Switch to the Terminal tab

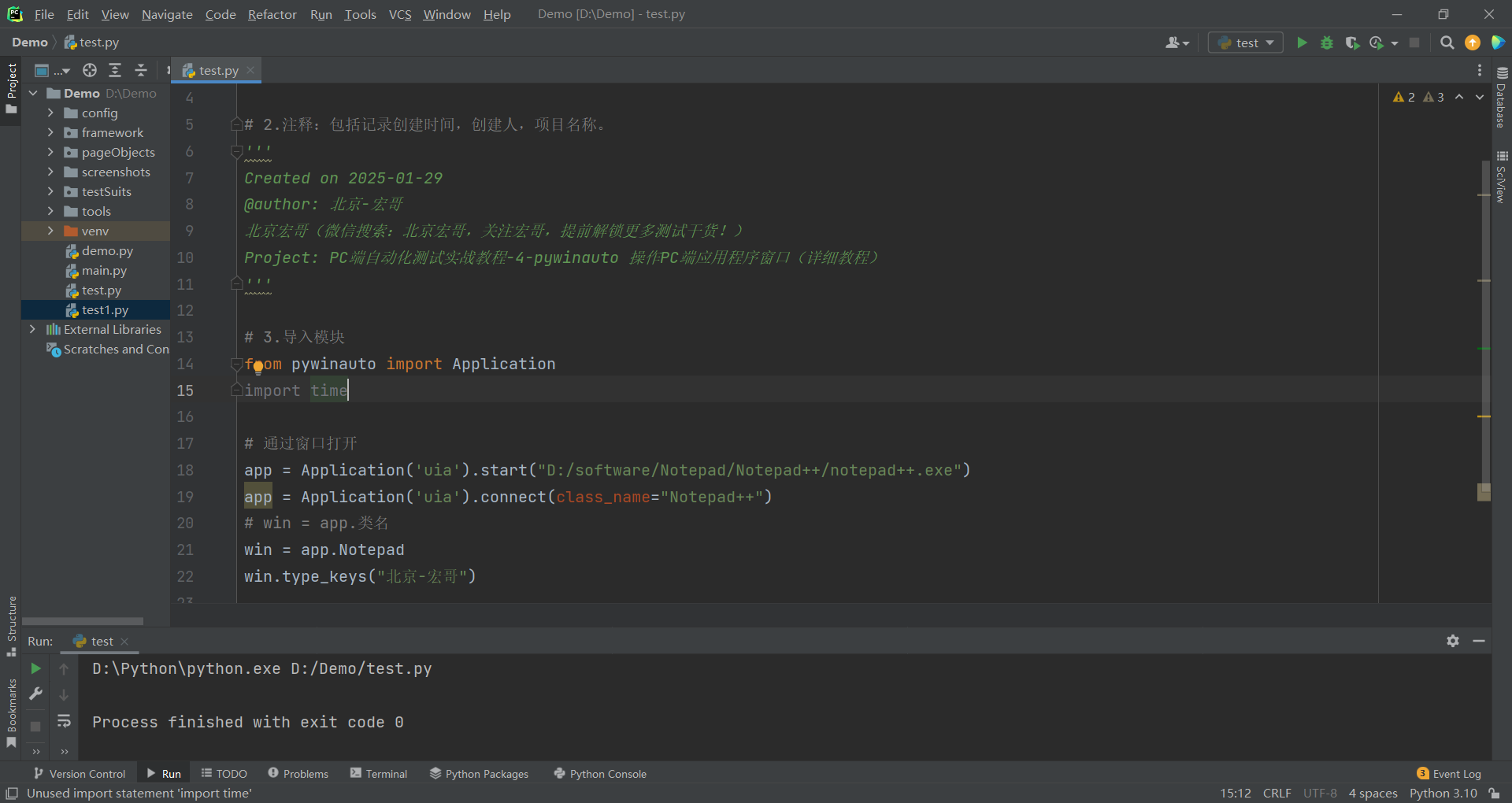pyautogui.click(x=379, y=774)
